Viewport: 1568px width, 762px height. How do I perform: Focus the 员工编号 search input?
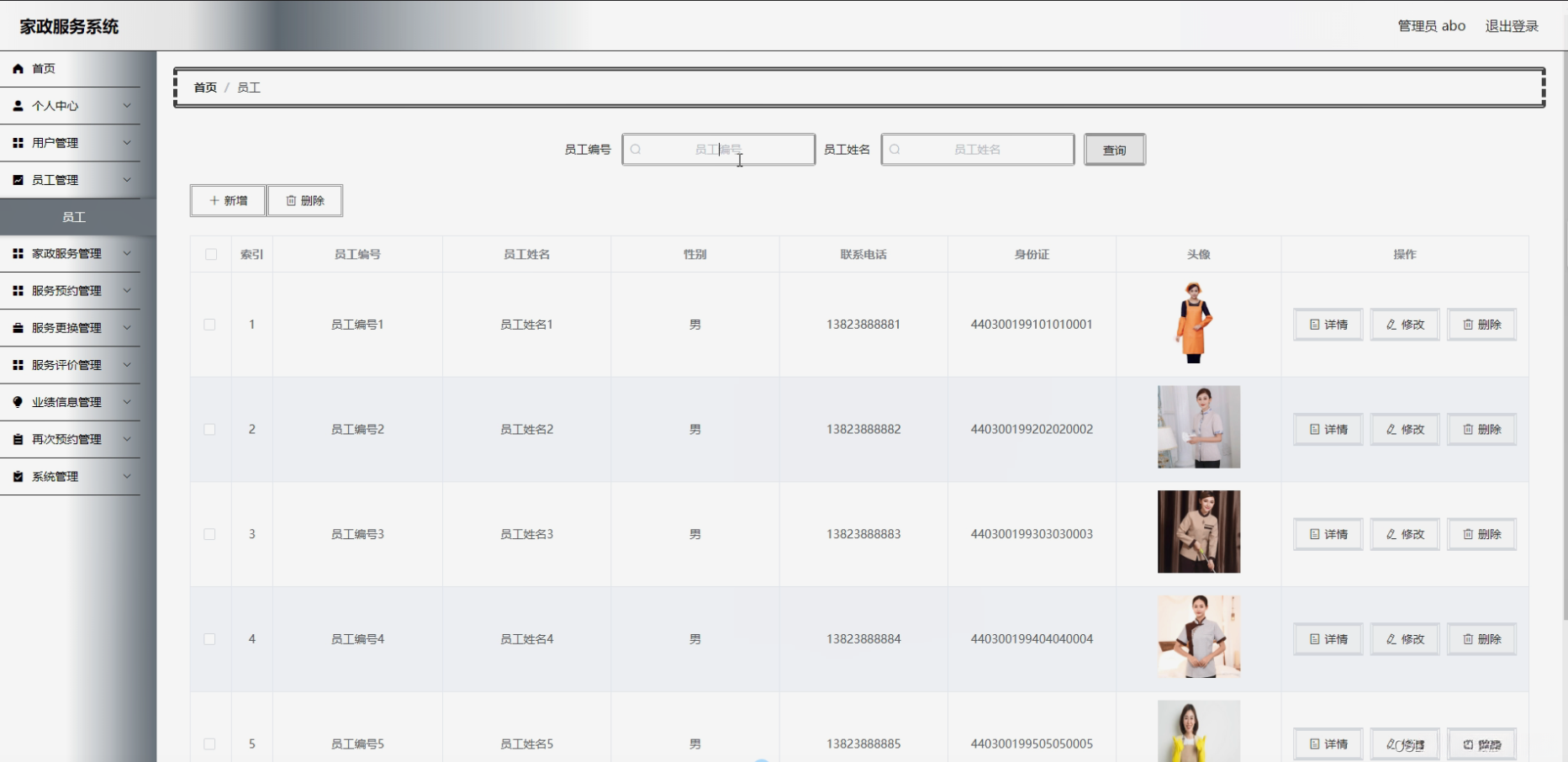point(719,150)
